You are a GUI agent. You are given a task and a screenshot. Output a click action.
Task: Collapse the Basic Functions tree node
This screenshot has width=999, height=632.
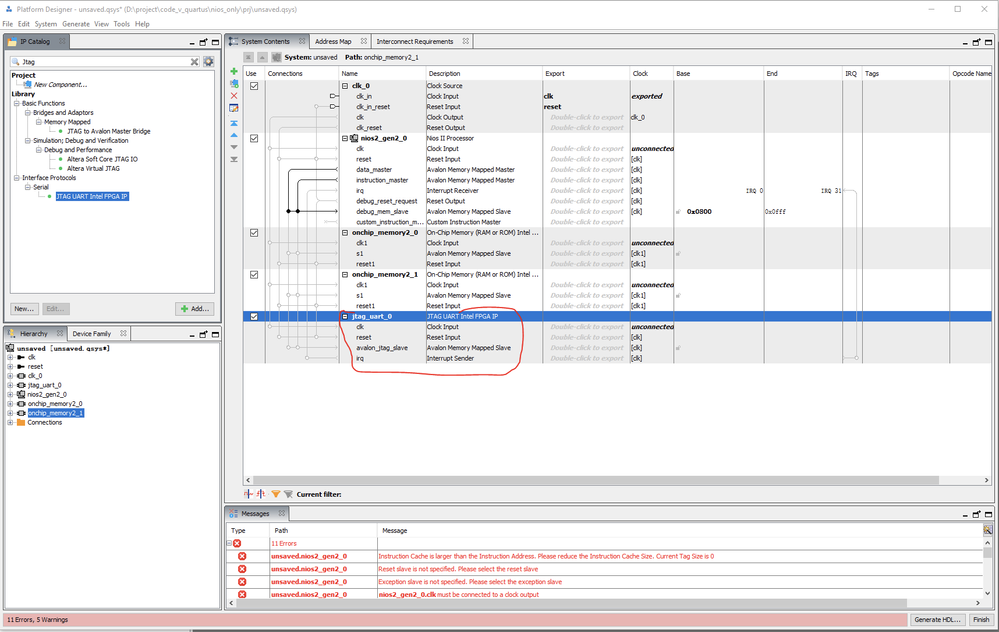tap(17, 103)
